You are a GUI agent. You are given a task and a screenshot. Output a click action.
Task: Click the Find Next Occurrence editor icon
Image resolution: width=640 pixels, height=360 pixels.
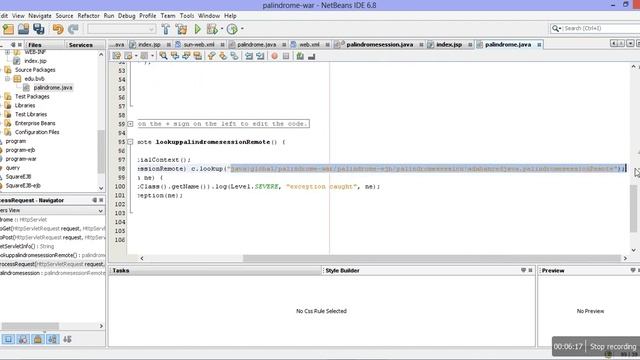point(186,56)
